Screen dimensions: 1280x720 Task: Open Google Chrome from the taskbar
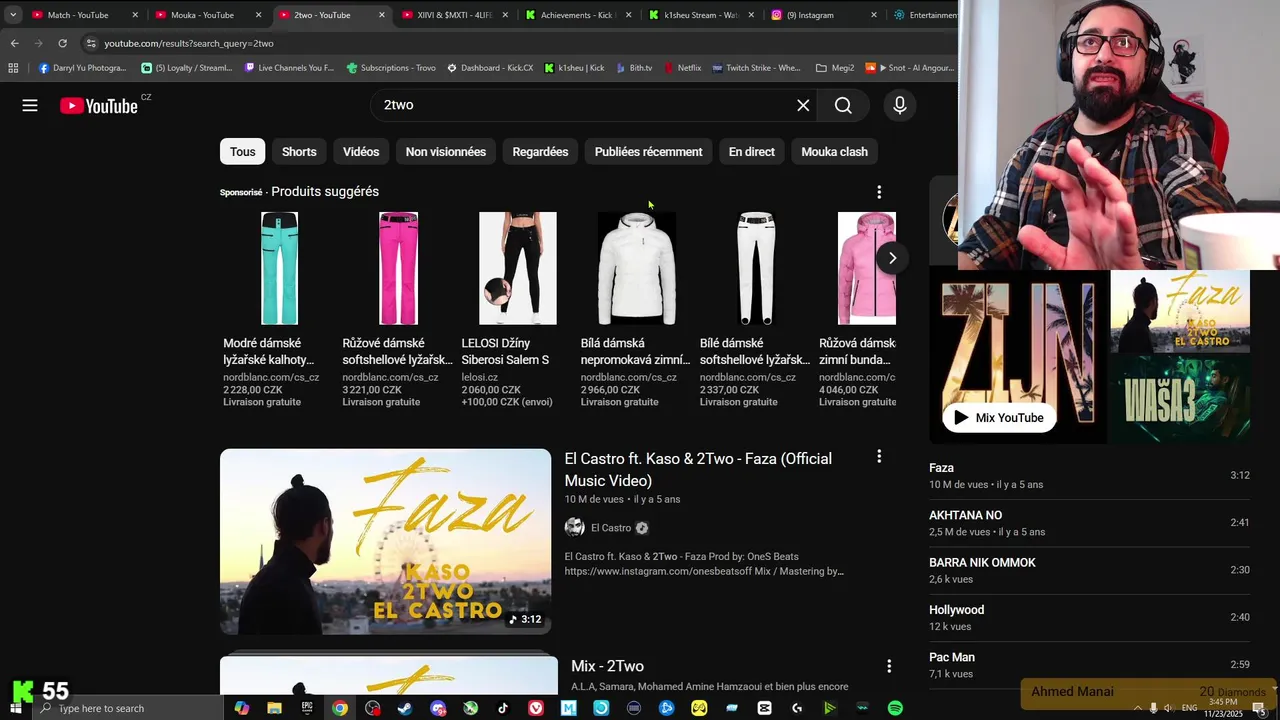[x=340, y=708]
